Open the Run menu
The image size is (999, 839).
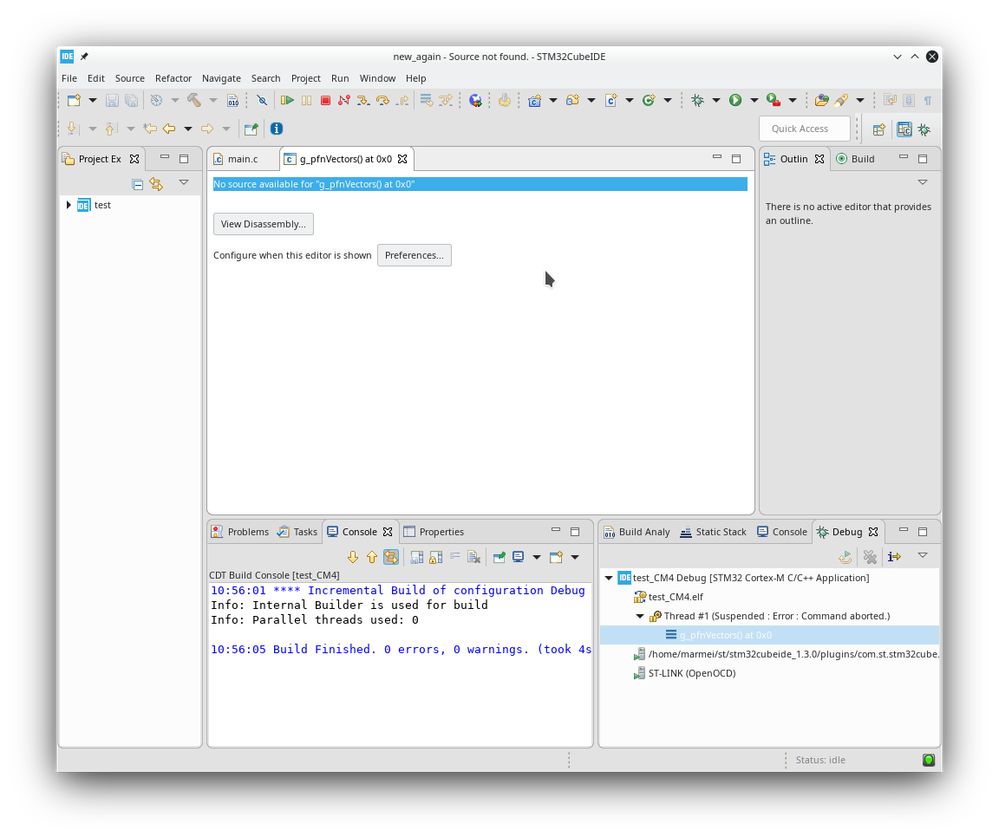340,78
